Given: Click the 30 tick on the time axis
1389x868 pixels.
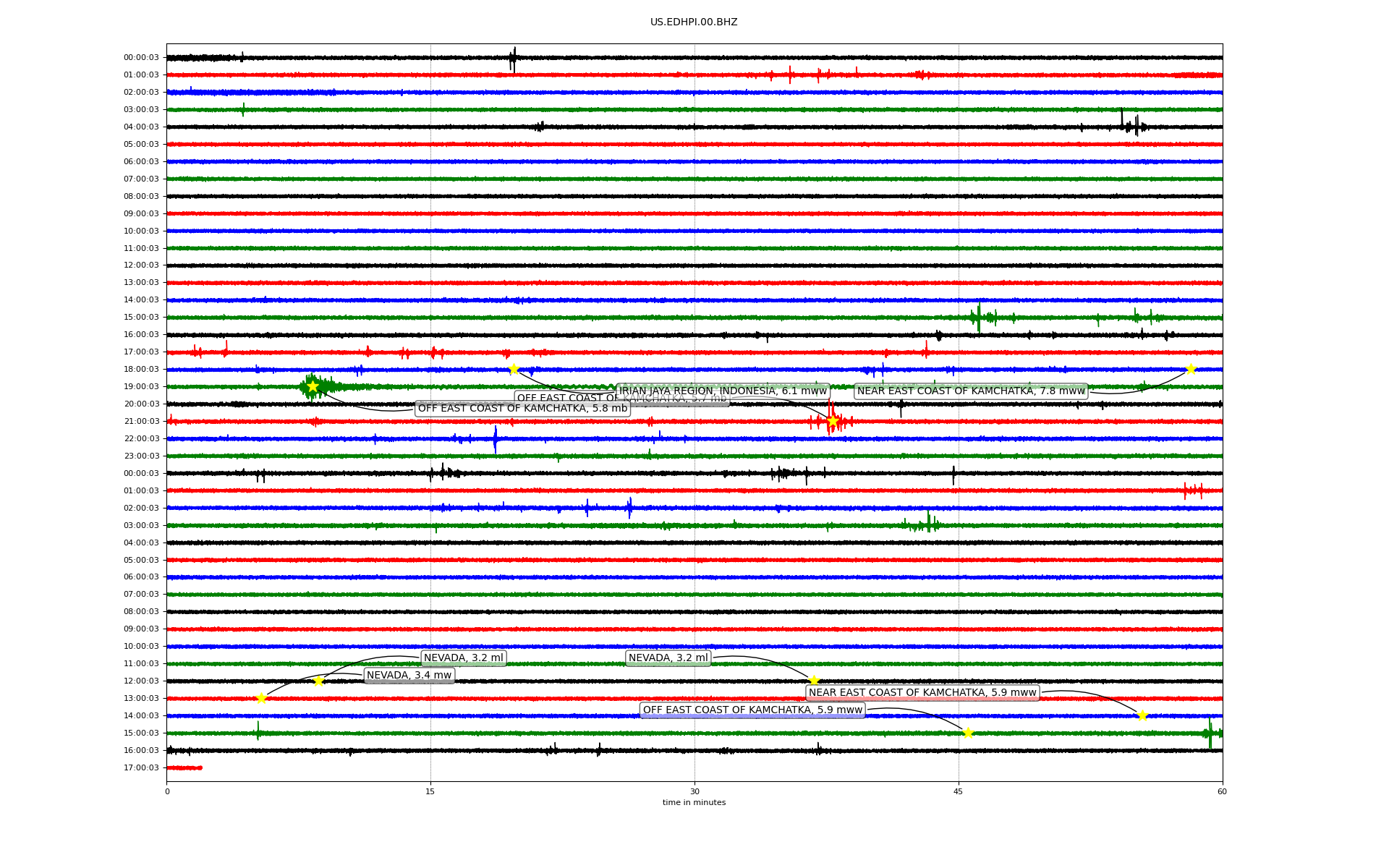Looking at the screenshot, I should (694, 791).
